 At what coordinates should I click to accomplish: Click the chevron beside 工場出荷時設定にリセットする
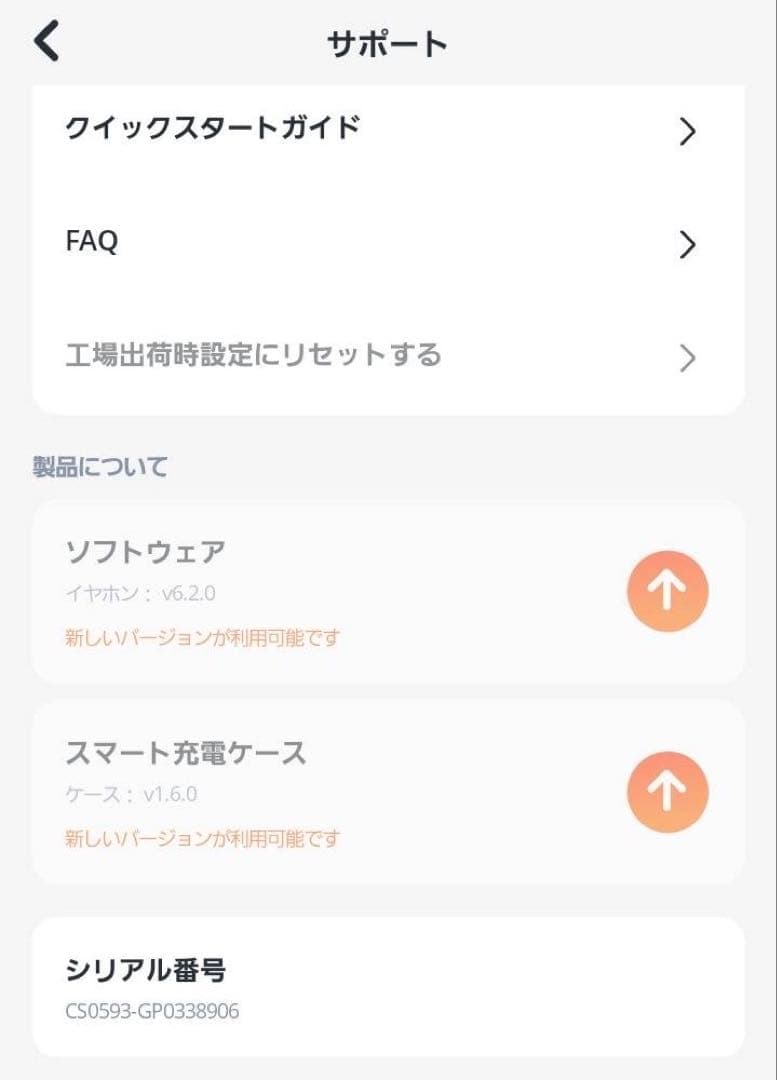click(x=687, y=358)
